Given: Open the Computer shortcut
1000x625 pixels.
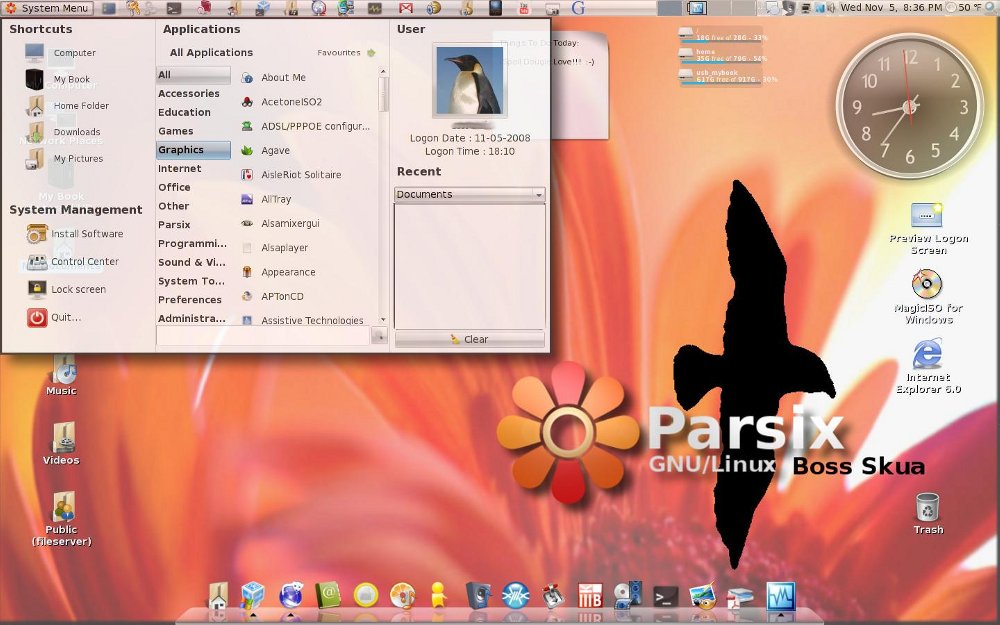Looking at the screenshot, I should coord(61,53).
